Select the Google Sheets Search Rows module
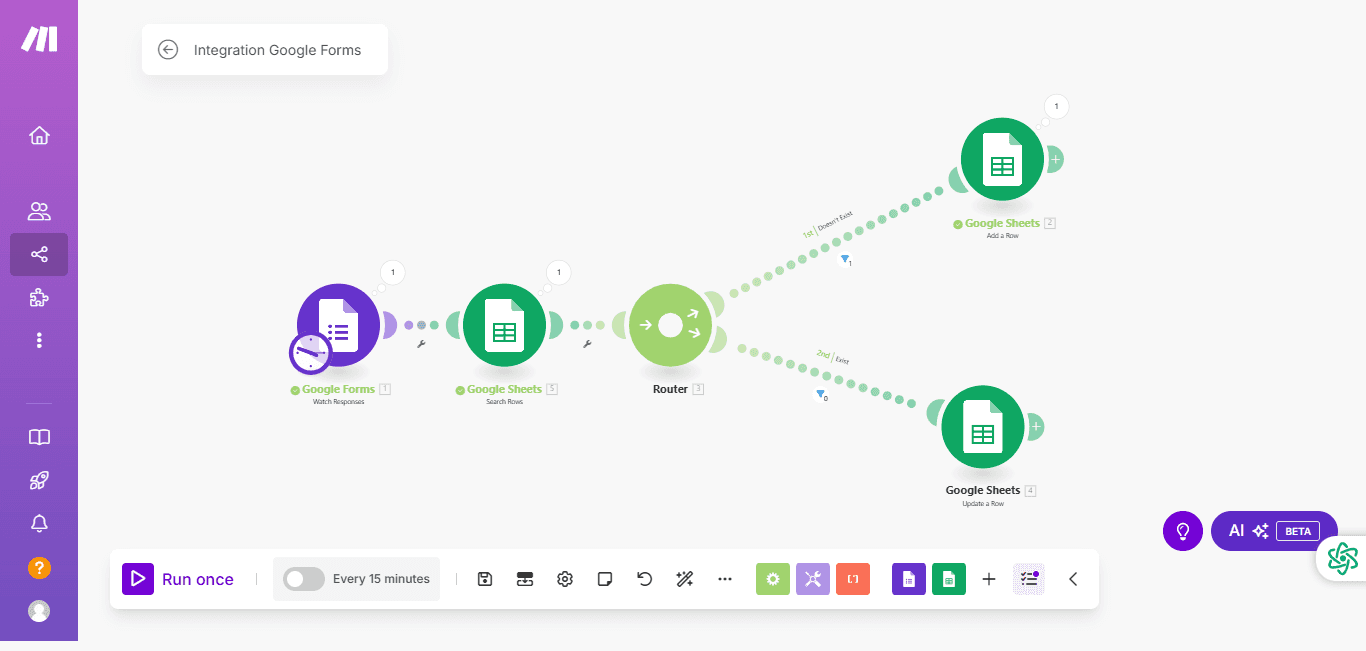 click(504, 325)
